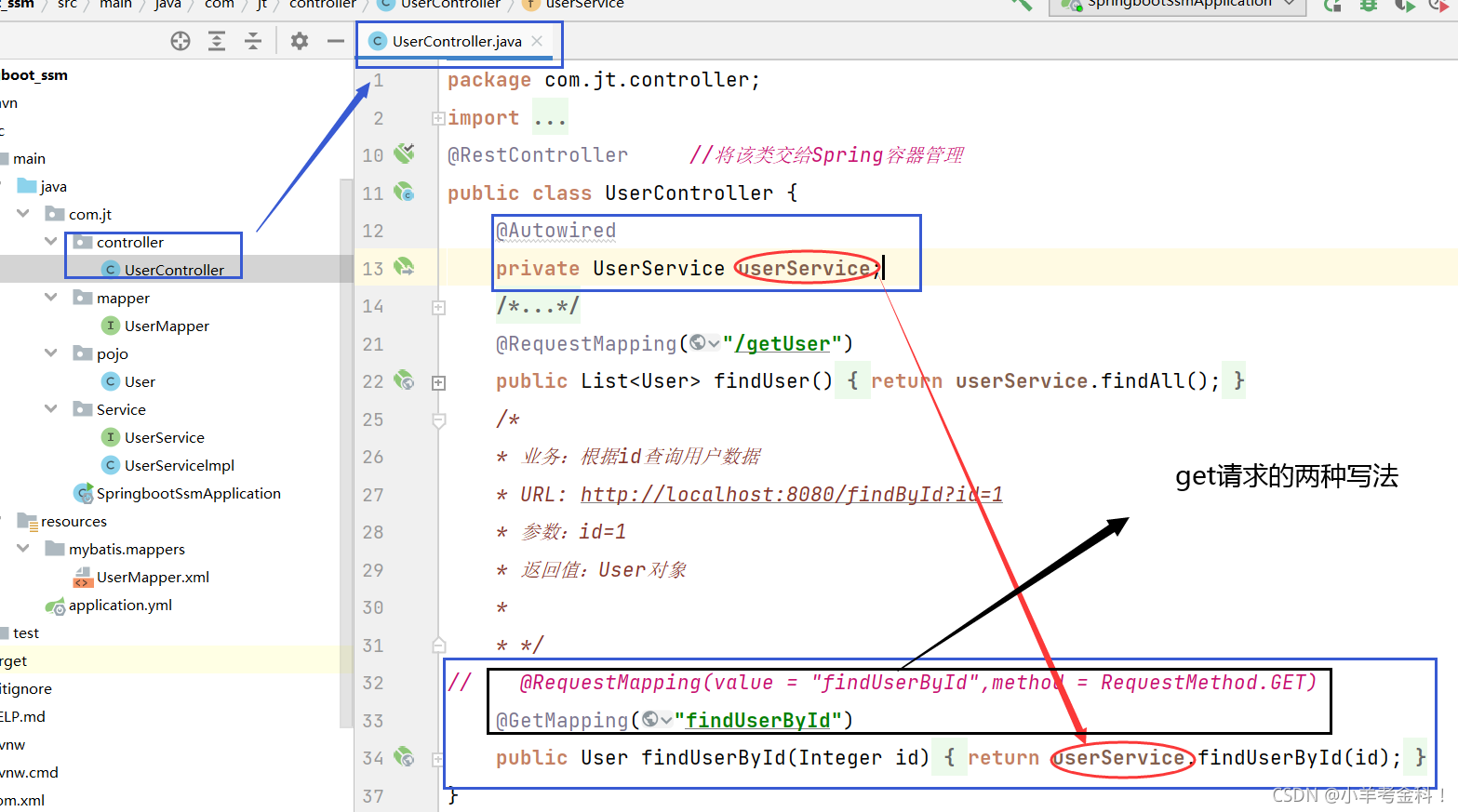Image resolution: width=1458 pixels, height=812 pixels.
Task: Select the mvnw.cmd file
Action: coord(29,772)
